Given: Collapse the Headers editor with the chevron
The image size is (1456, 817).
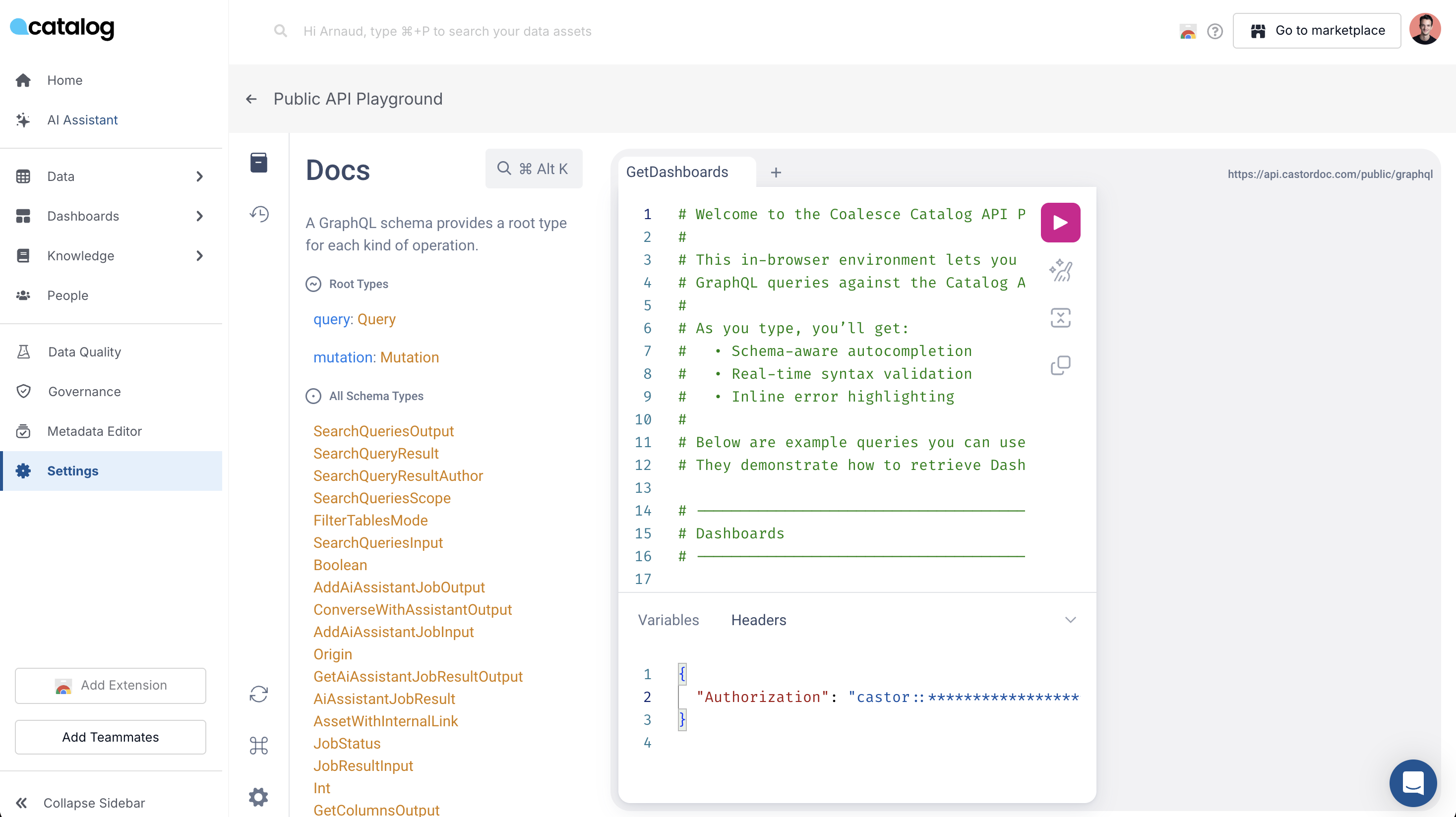Looking at the screenshot, I should pyautogui.click(x=1071, y=619).
